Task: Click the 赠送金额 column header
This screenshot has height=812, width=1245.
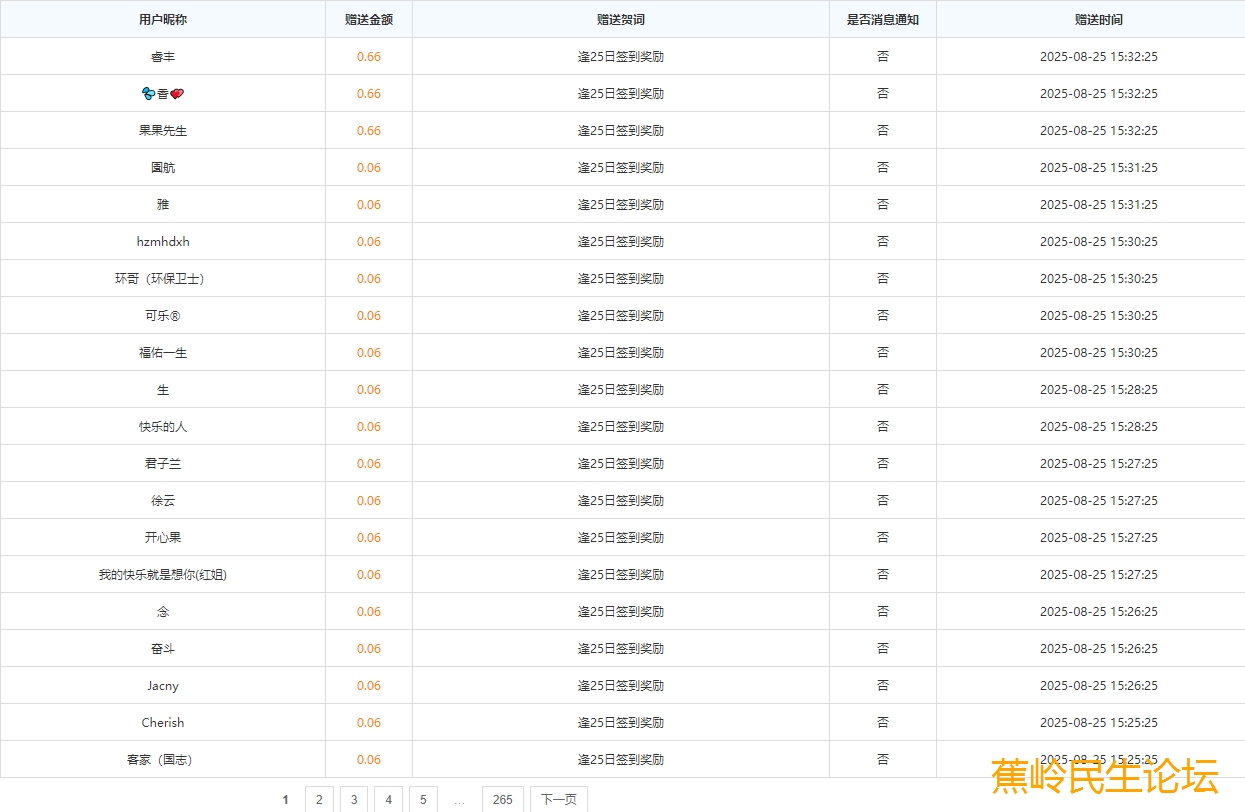Action: (x=369, y=19)
